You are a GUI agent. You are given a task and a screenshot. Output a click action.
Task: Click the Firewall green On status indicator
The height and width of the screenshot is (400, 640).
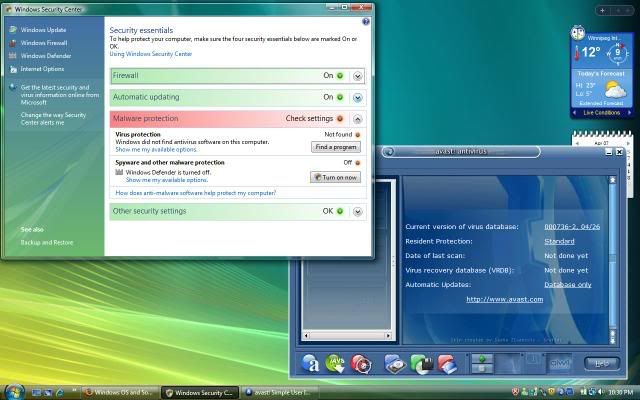coord(340,76)
